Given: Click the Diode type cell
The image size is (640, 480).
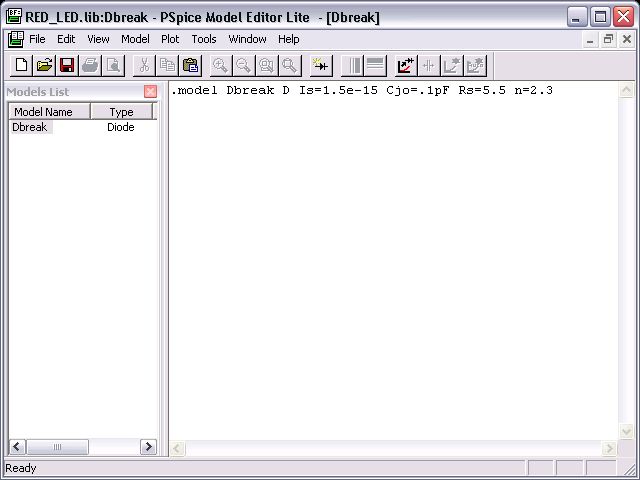Looking at the screenshot, I should click(x=120, y=127).
